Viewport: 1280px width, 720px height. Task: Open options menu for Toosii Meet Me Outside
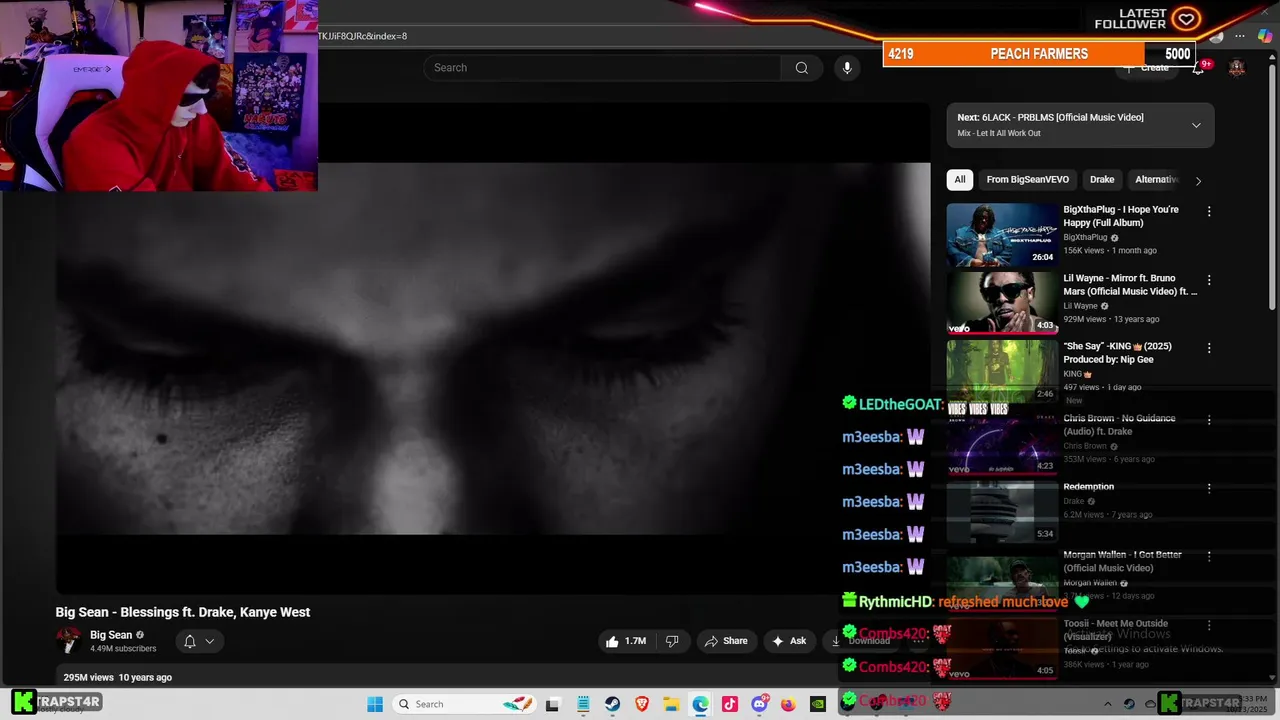click(x=1209, y=625)
